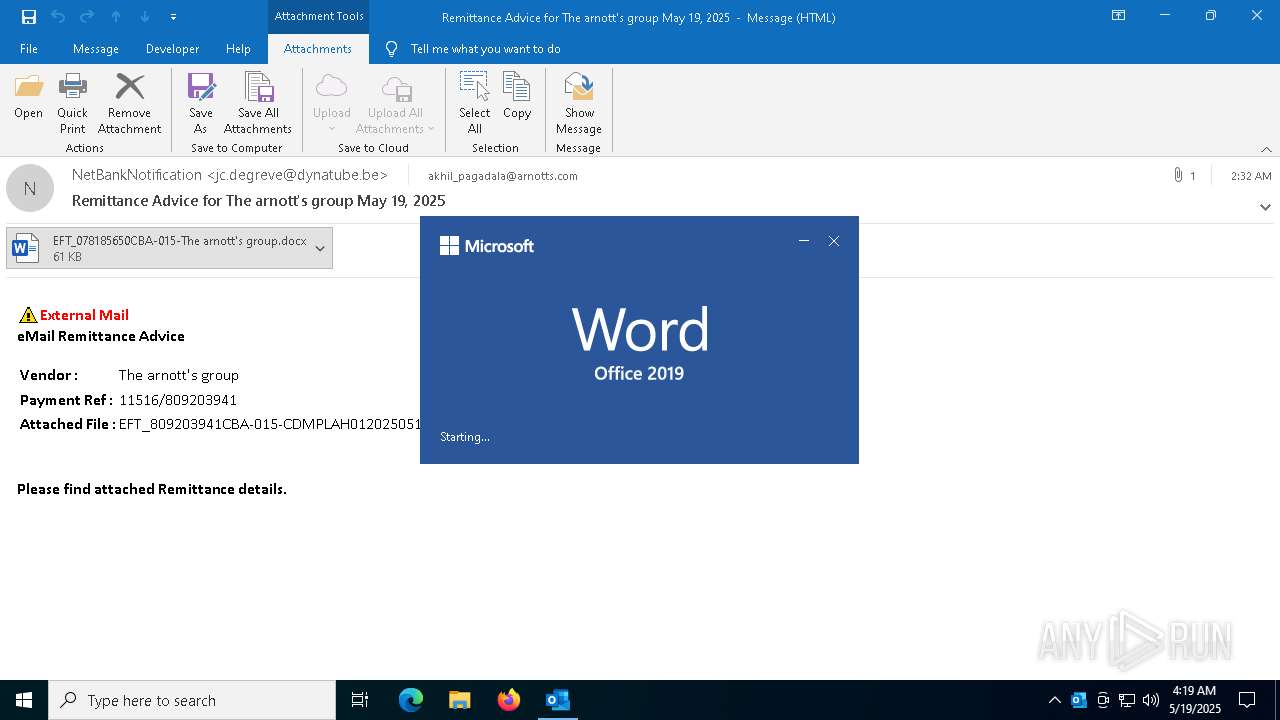Click recipient akhil_pagadala@arnotts.com
The width and height of the screenshot is (1280, 720).
(x=503, y=176)
